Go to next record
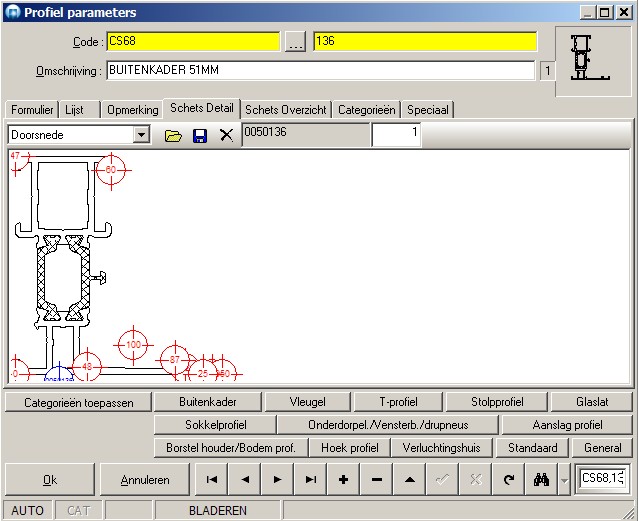The image size is (638, 521). 278,479
